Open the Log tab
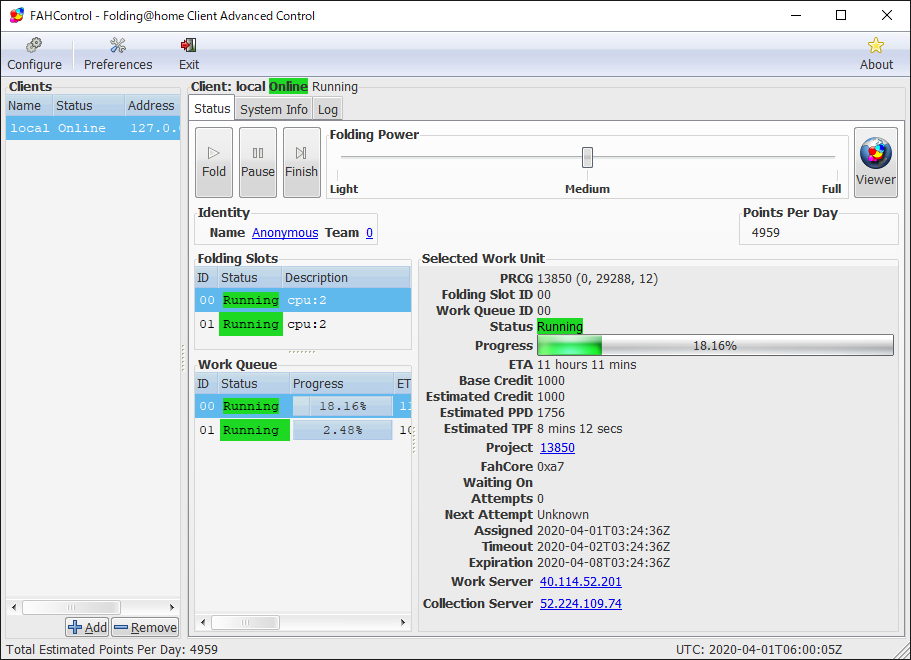The height and width of the screenshot is (660, 911). click(x=328, y=109)
